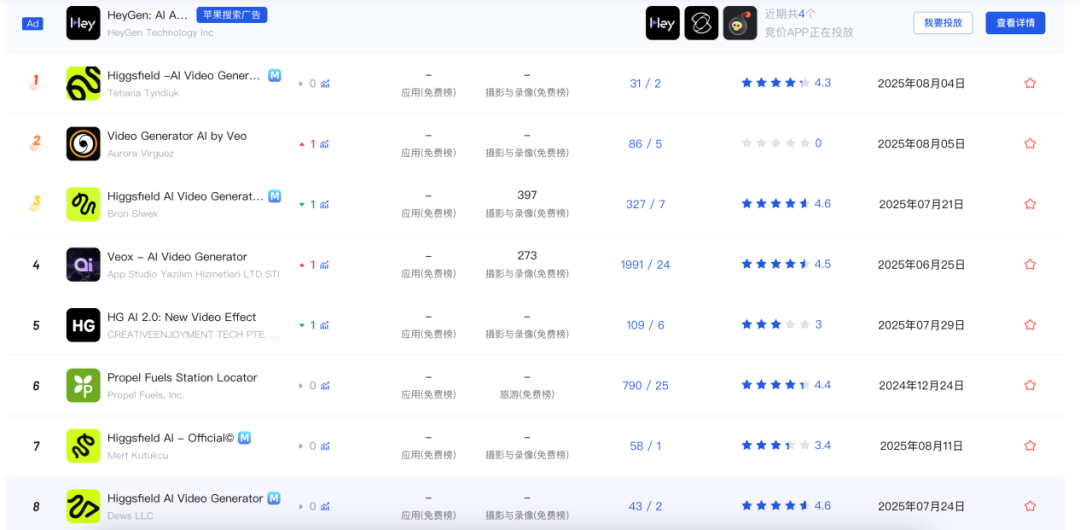Favorite the Bron Siwek Higgsfield app
Screen dimensions: 1080x530
click(1030, 204)
